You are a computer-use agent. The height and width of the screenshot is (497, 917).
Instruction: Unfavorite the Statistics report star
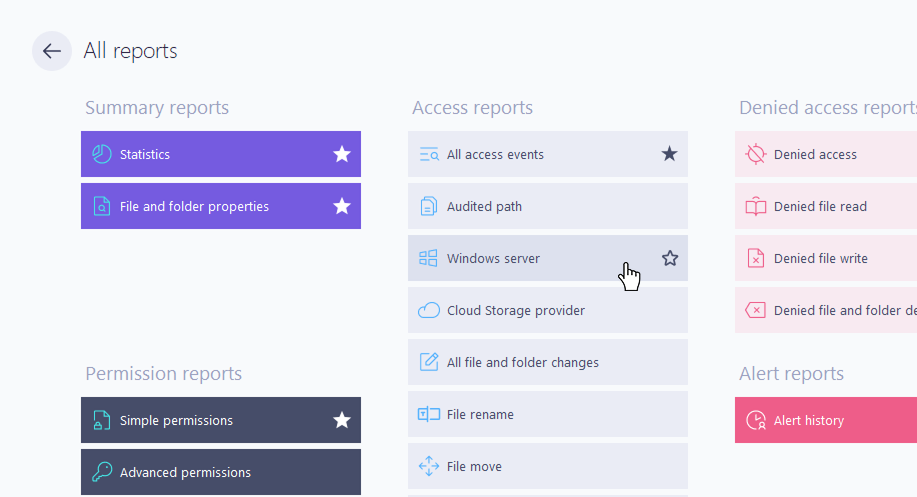tap(342, 154)
